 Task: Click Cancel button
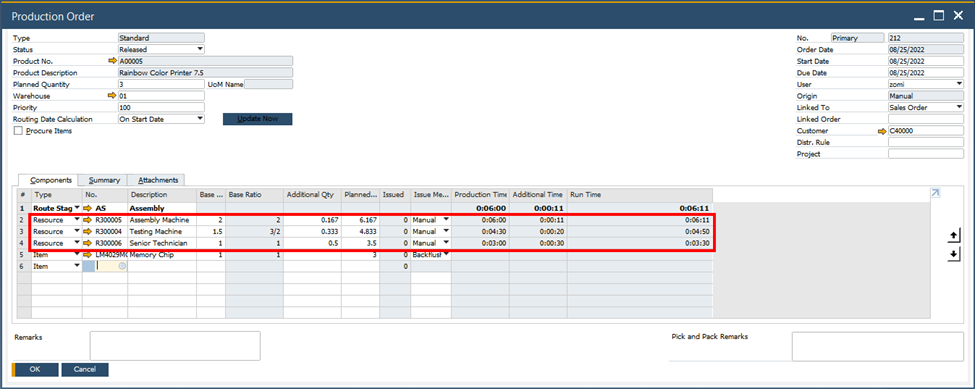[x=85, y=370]
